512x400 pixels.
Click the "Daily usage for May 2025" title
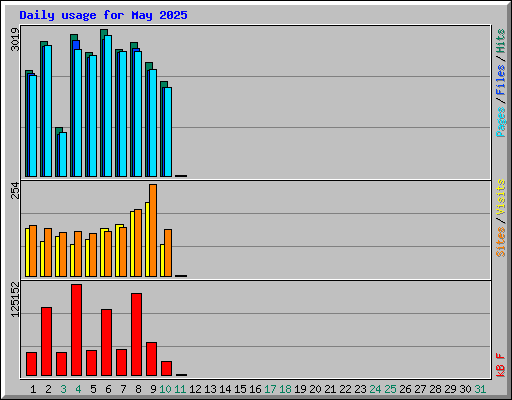coord(103,15)
